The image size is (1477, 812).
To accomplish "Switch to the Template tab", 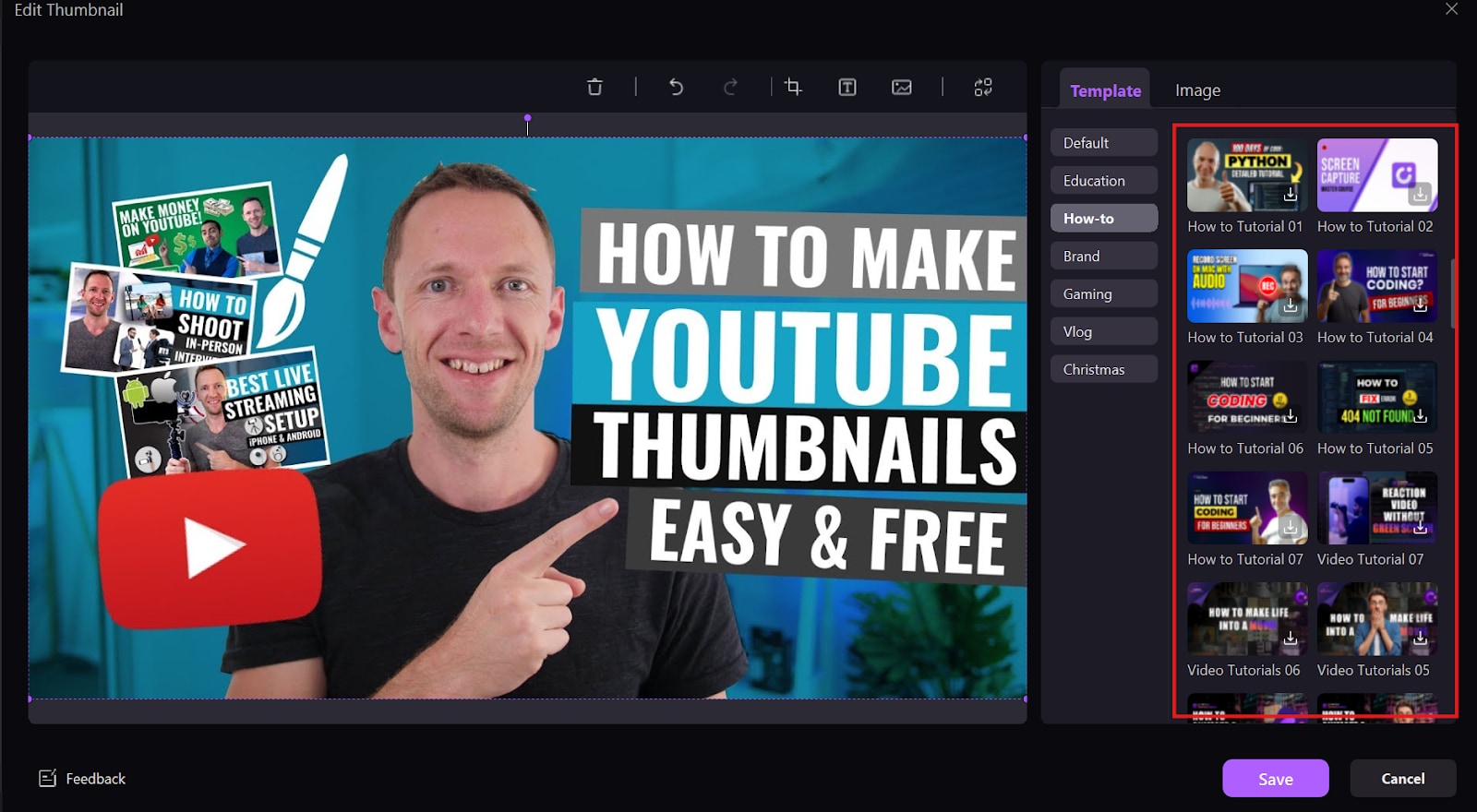I will coord(1105,90).
